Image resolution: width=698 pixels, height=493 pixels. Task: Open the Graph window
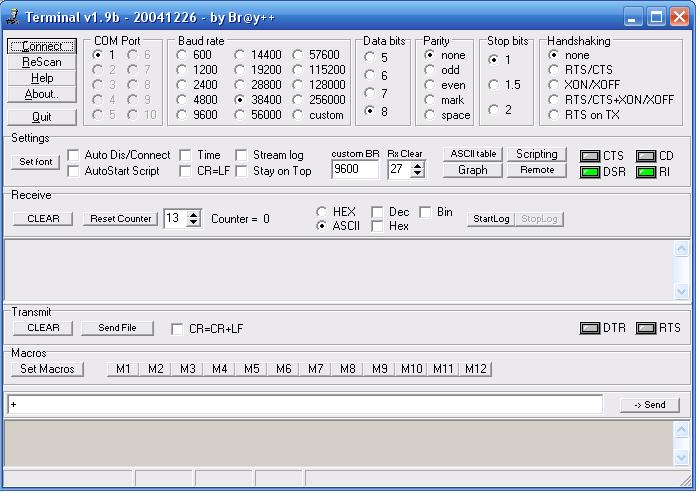coord(473,170)
